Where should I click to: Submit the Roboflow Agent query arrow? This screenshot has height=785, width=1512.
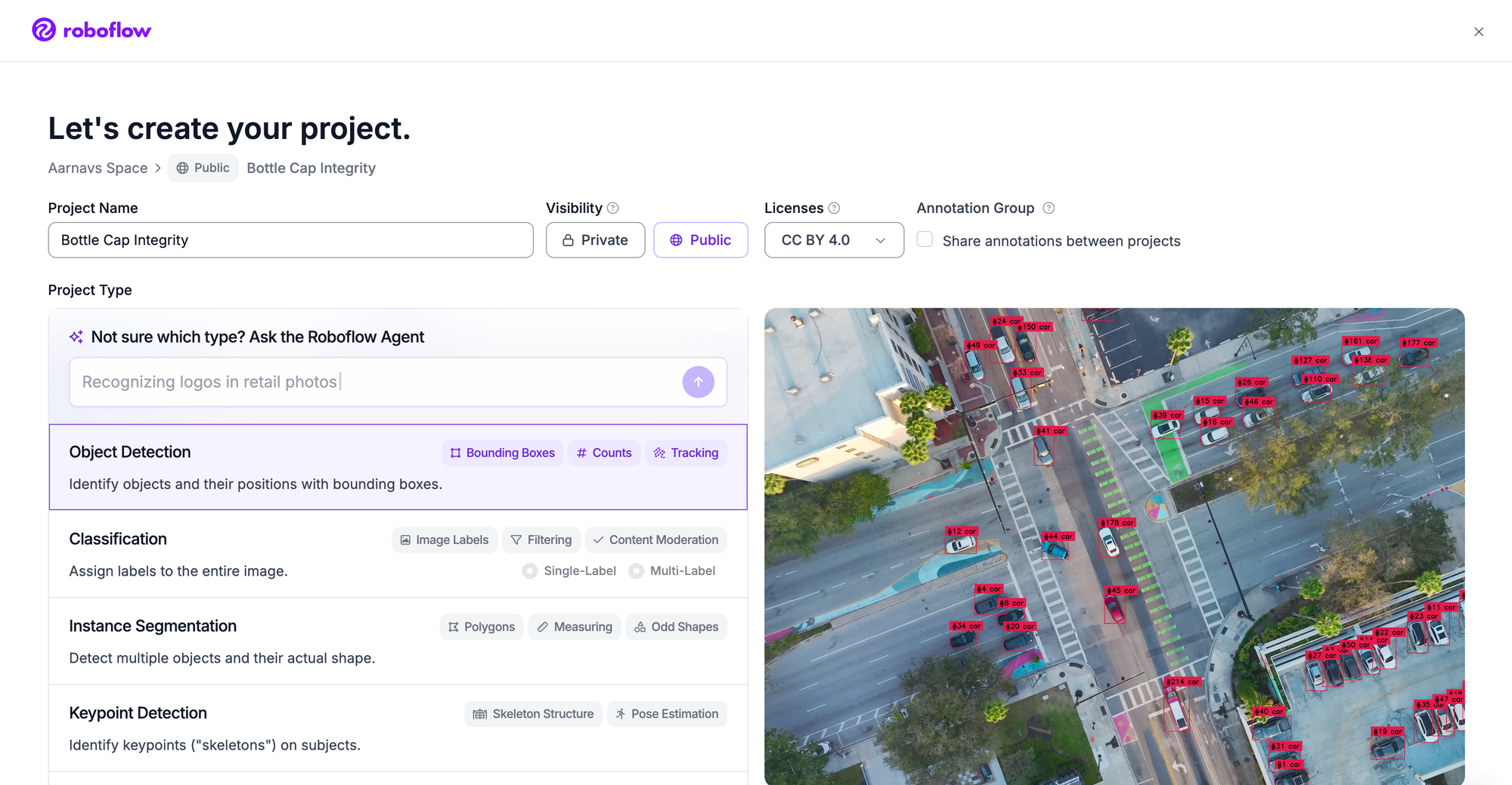pos(699,382)
